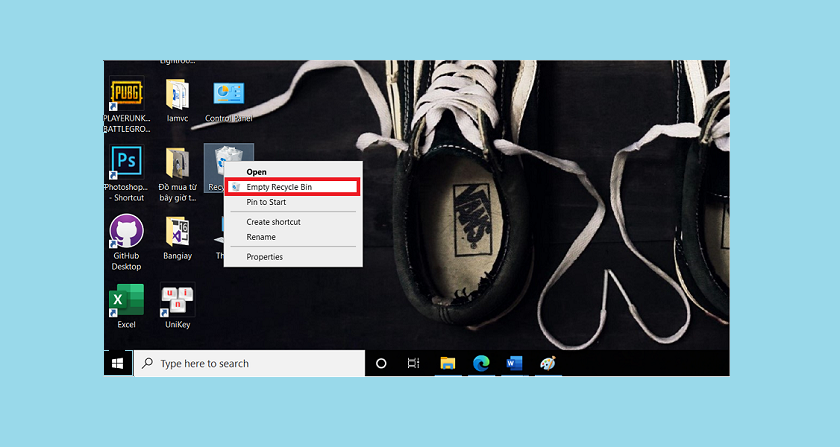Select the lamvc folder icon
840x447 pixels.
coord(177,96)
